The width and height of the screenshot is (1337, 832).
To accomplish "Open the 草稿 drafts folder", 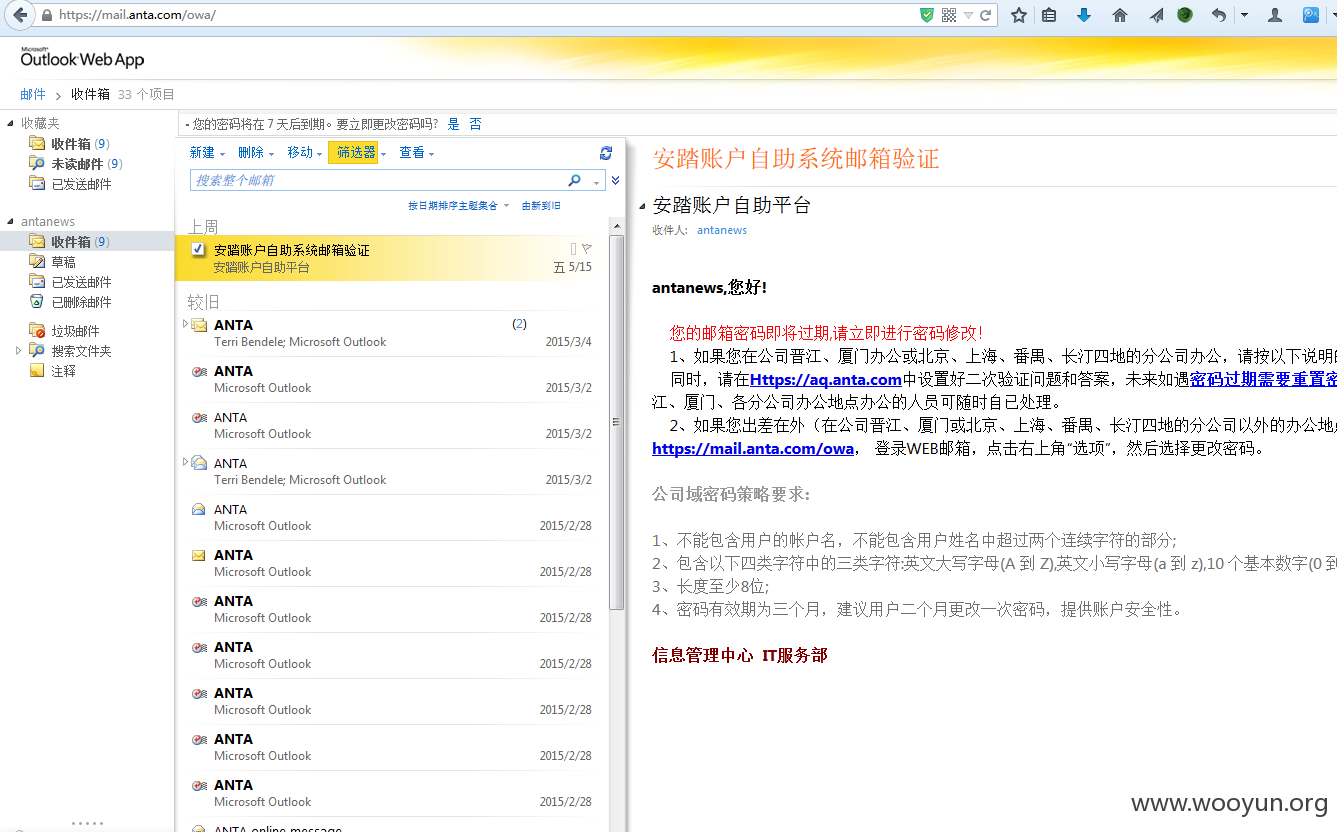I will point(63,262).
